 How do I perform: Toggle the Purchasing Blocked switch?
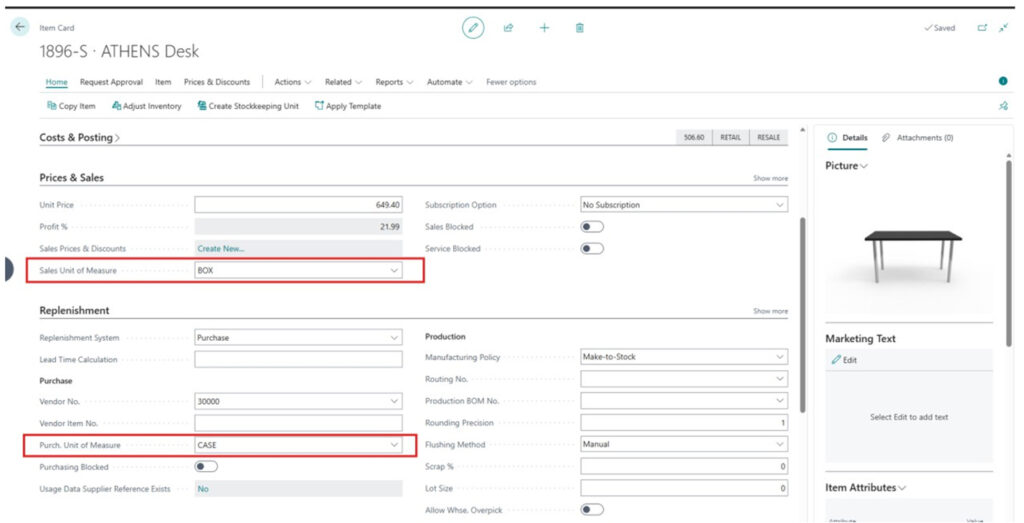pyautogui.click(x=206, y=466)
